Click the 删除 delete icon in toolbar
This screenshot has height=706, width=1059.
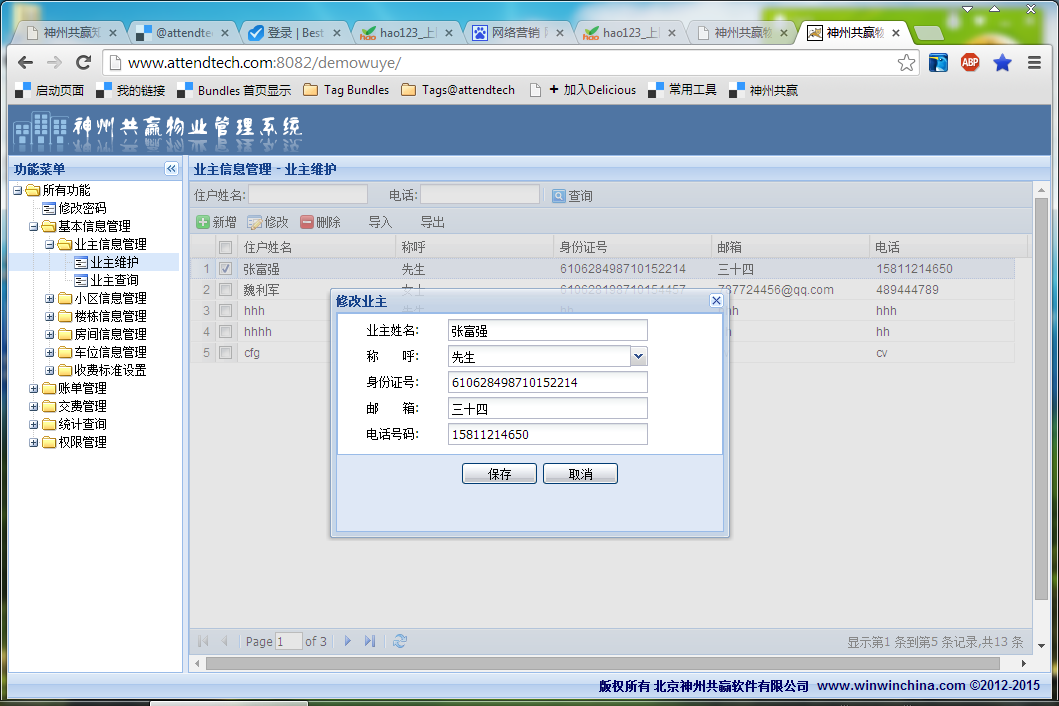pyautogui.click(x=307, y=222)
